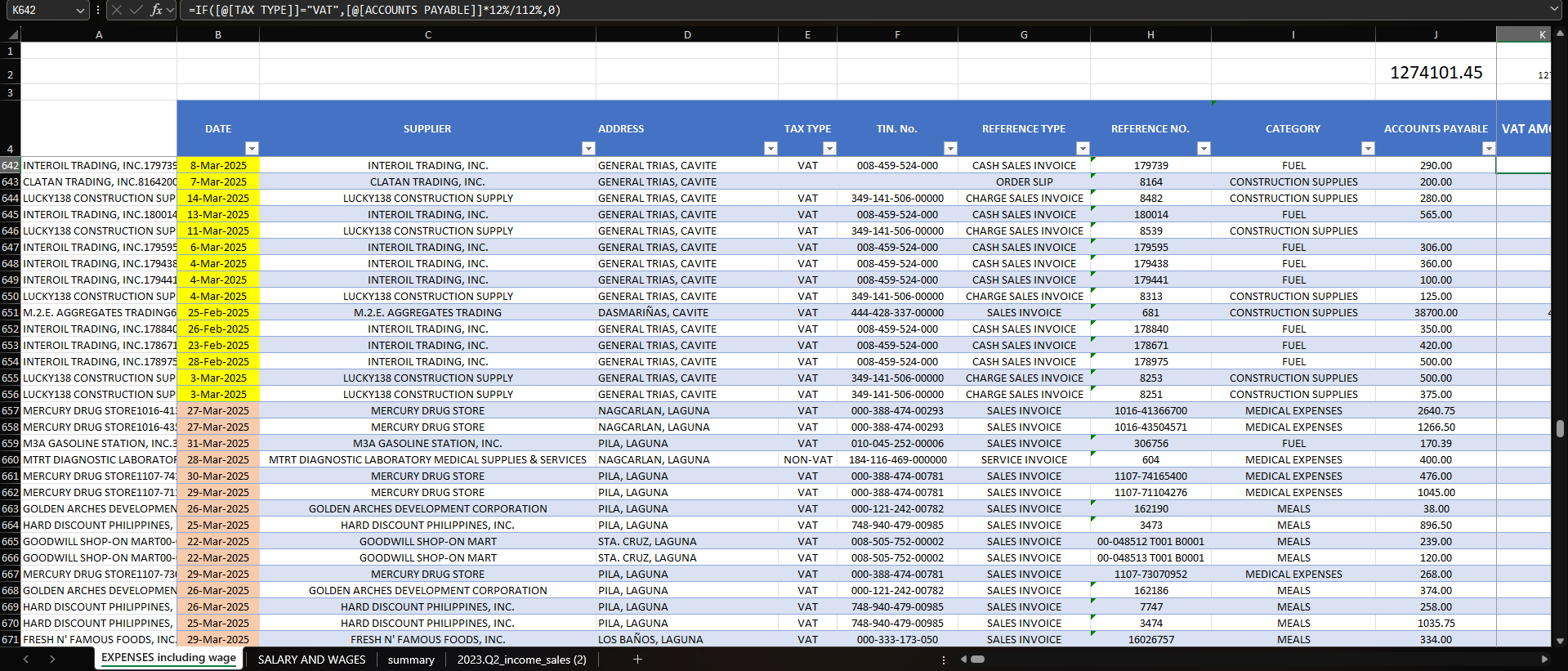Open the ADDRESS column filter dropdown
Viewport: 1568px width, 671px height.
pyautogui.click(x=771, y=148)
